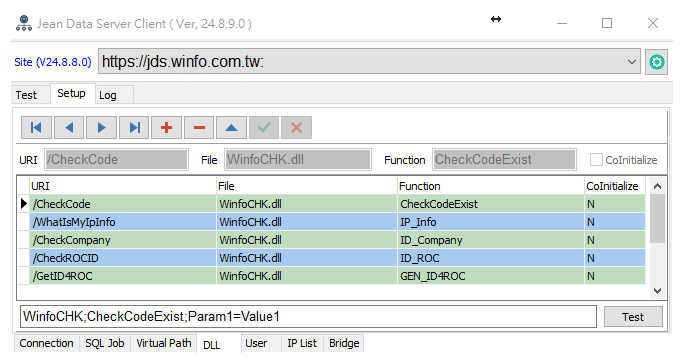
Task: Select the /CheckROCID grid row
Action: (337, 258)
